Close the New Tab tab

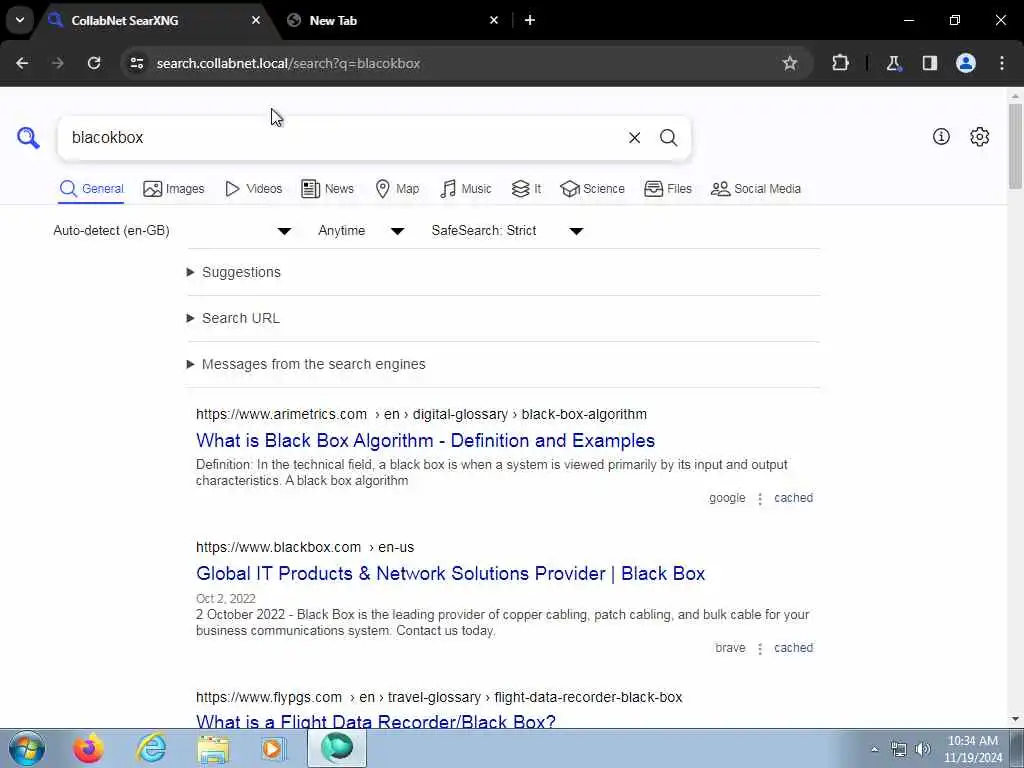tap(494, 20)
